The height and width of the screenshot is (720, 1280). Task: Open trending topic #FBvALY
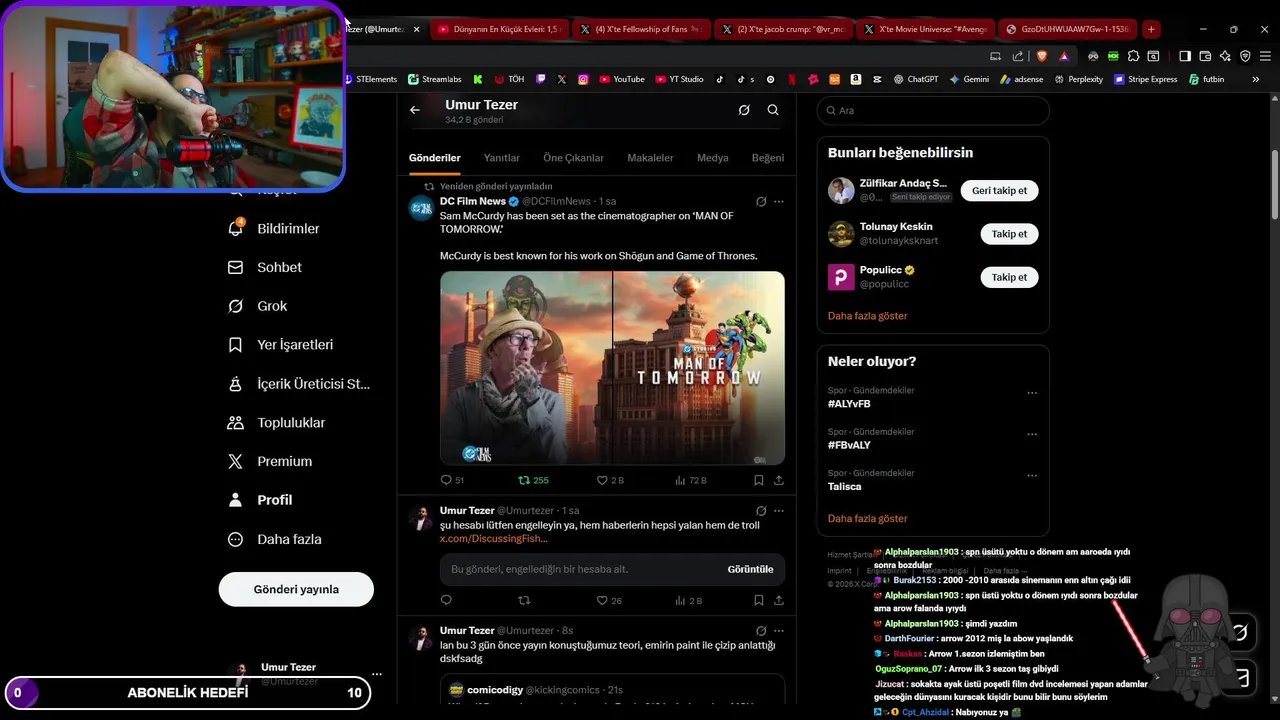(x=849, y=445)
